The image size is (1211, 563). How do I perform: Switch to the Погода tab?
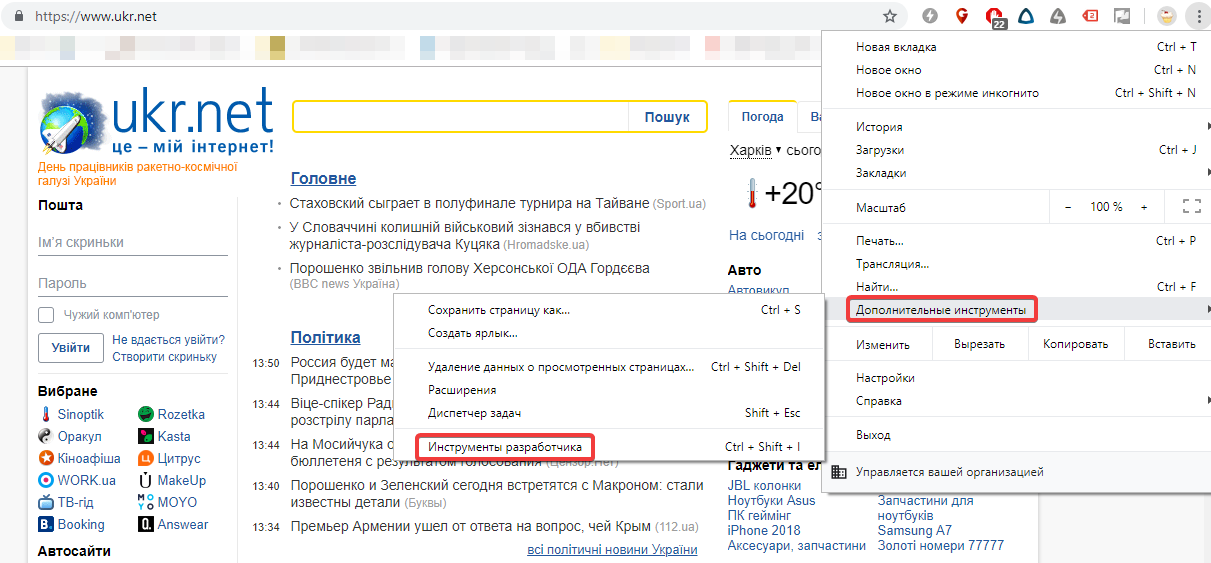tap(762, 117)
